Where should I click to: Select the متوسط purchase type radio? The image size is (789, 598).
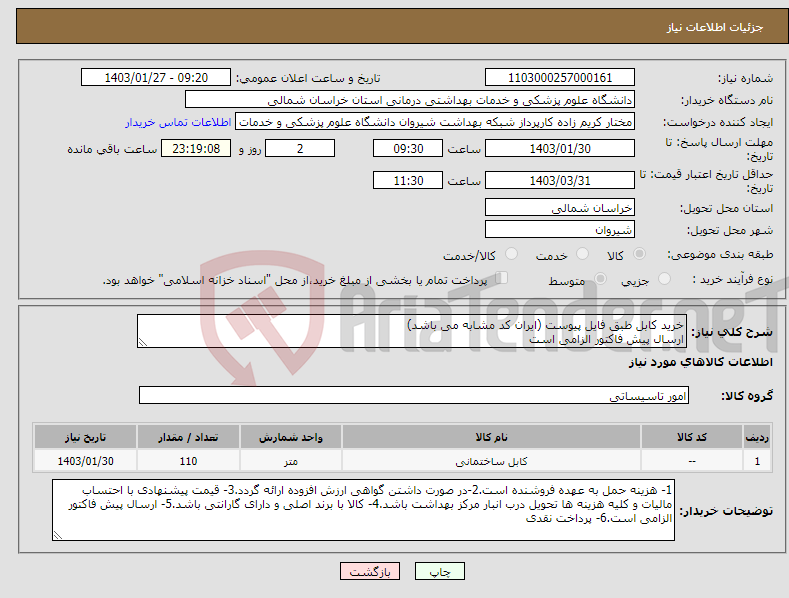point(600,278)
